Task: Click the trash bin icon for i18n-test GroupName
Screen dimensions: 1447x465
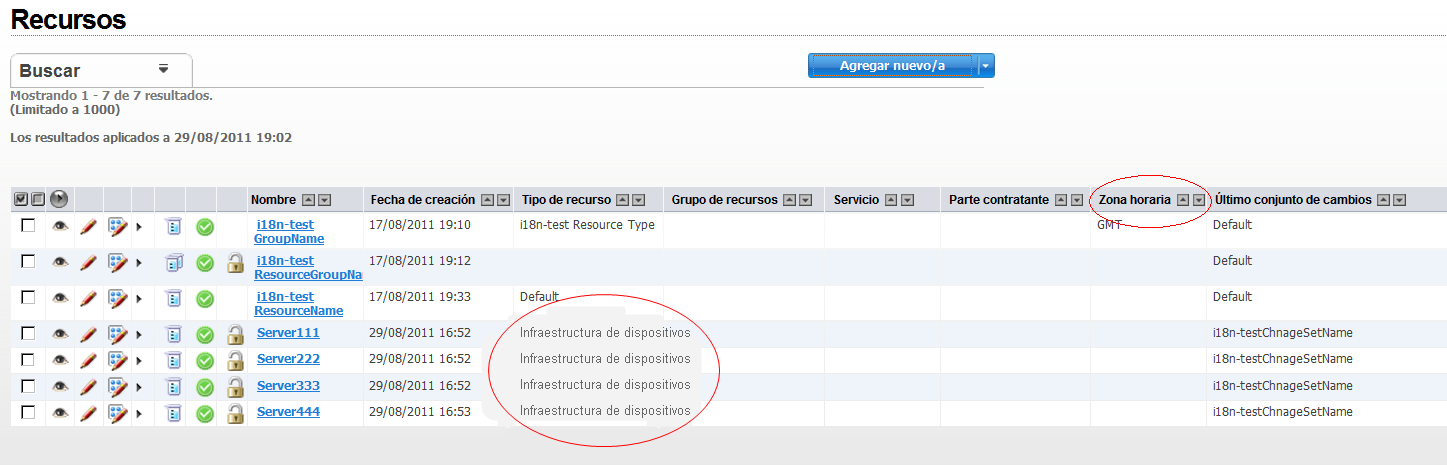Action: 174,227
